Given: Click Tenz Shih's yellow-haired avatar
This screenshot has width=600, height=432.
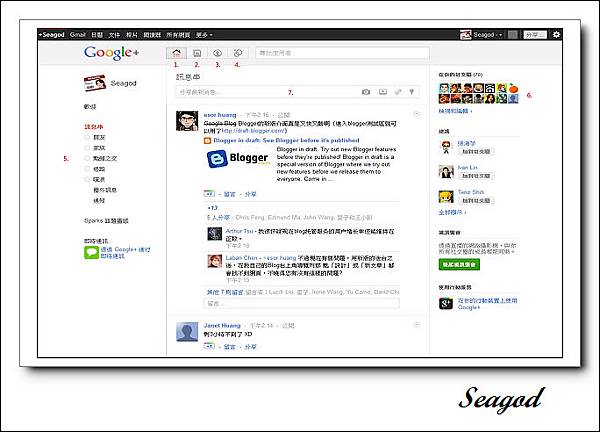Looking at the screenshot, I should pos(446,197).
